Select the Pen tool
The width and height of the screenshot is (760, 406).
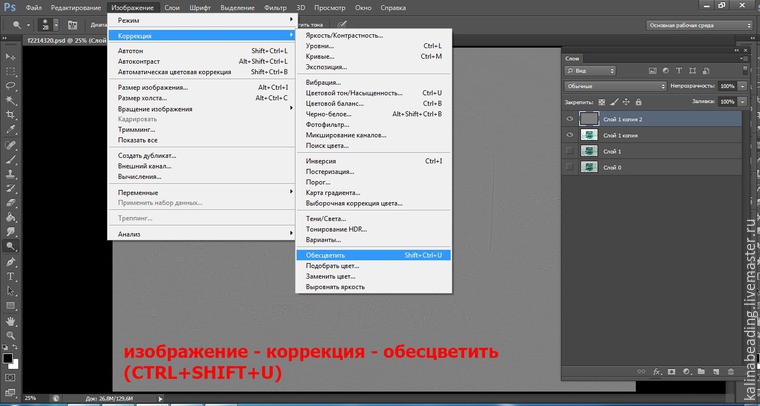pyautogui.click(x=11, y=262)
